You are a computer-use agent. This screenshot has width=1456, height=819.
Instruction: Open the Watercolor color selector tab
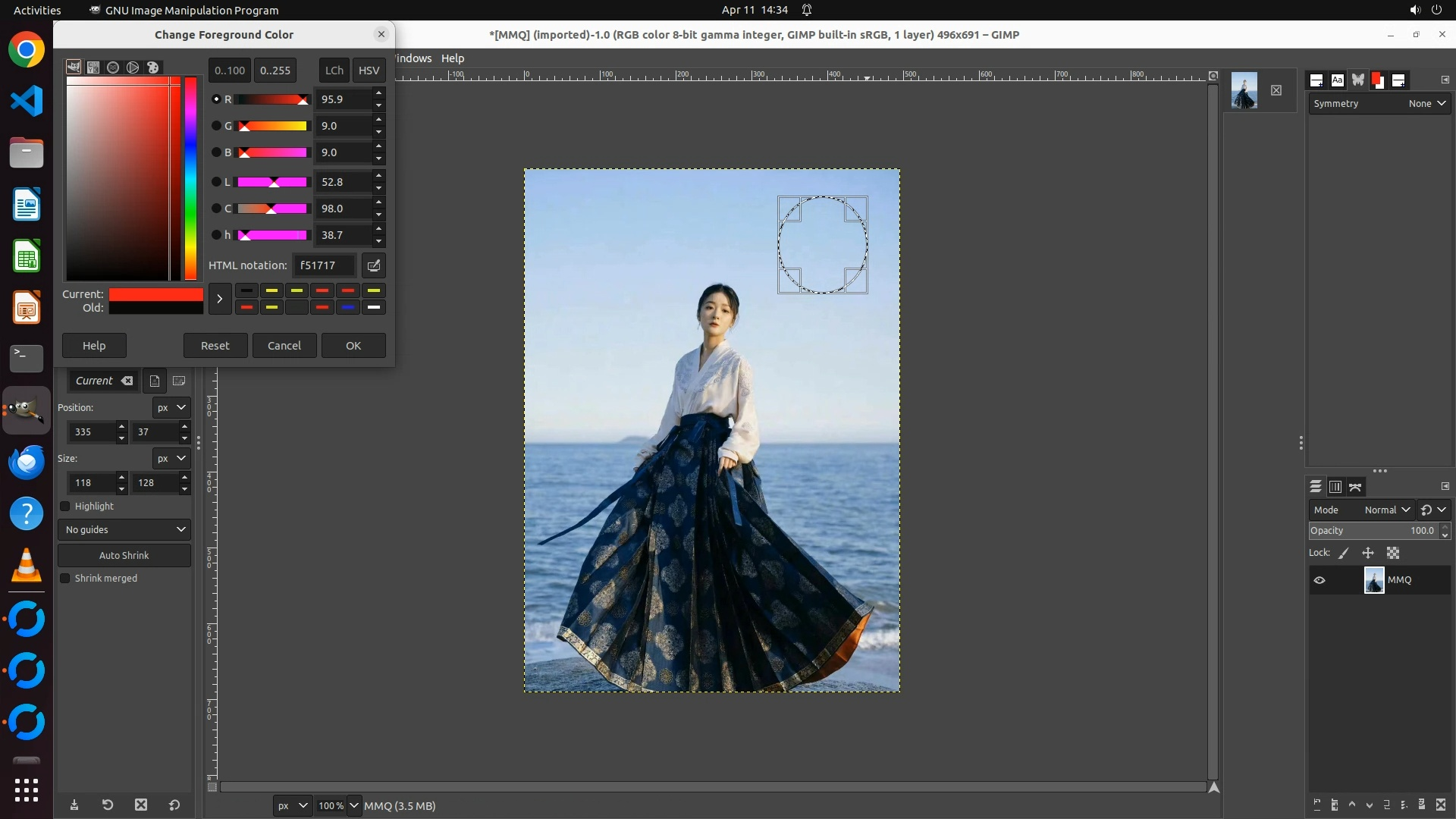coord(113,67)
